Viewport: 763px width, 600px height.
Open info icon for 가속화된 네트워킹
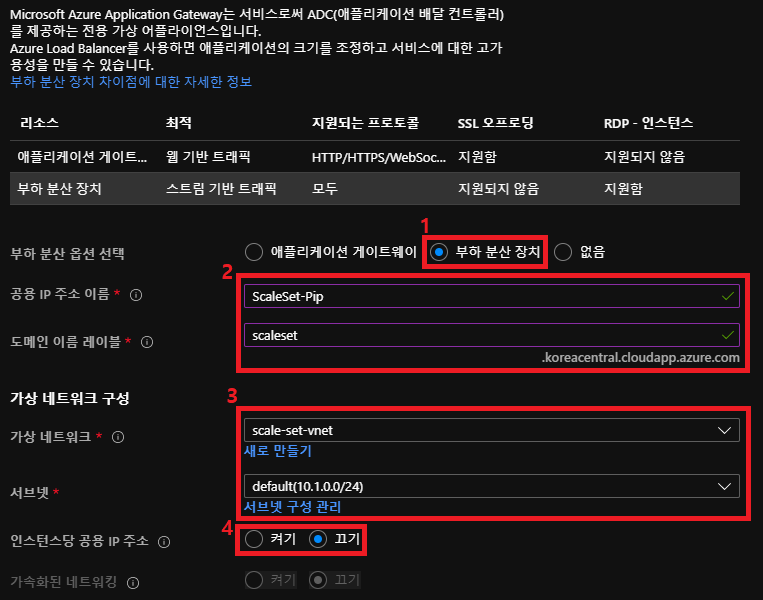[133, 582]
